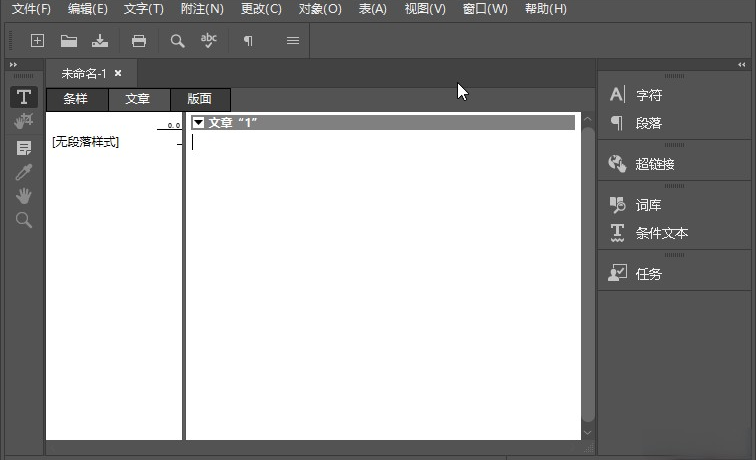Collapse the 文章 "1" story triangle

pos(198,122)
